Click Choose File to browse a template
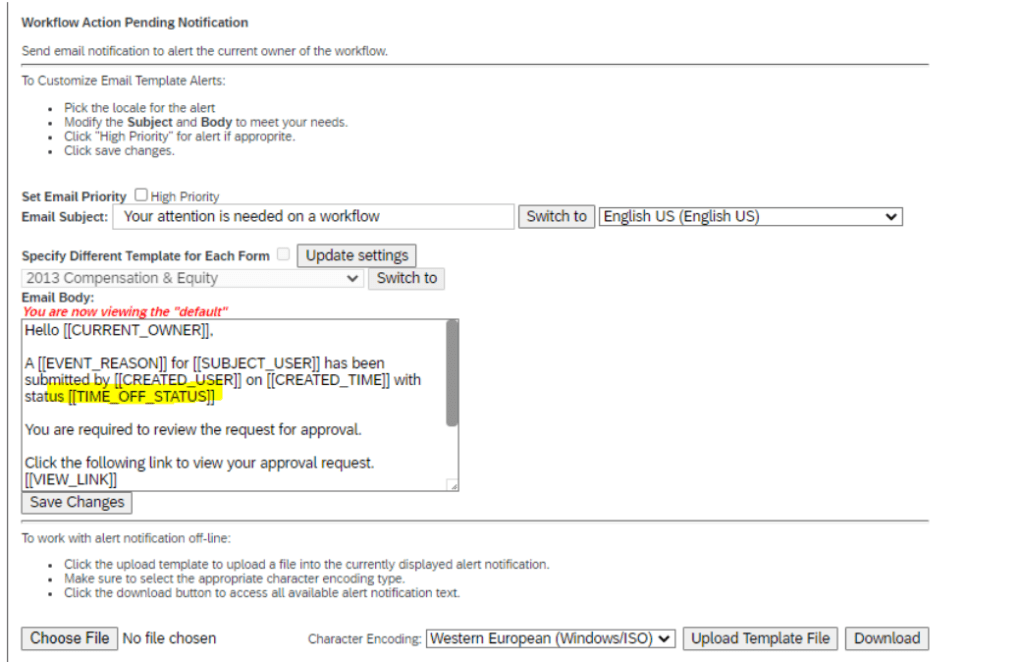This screenshot has height=662, width=1022. 69,638
